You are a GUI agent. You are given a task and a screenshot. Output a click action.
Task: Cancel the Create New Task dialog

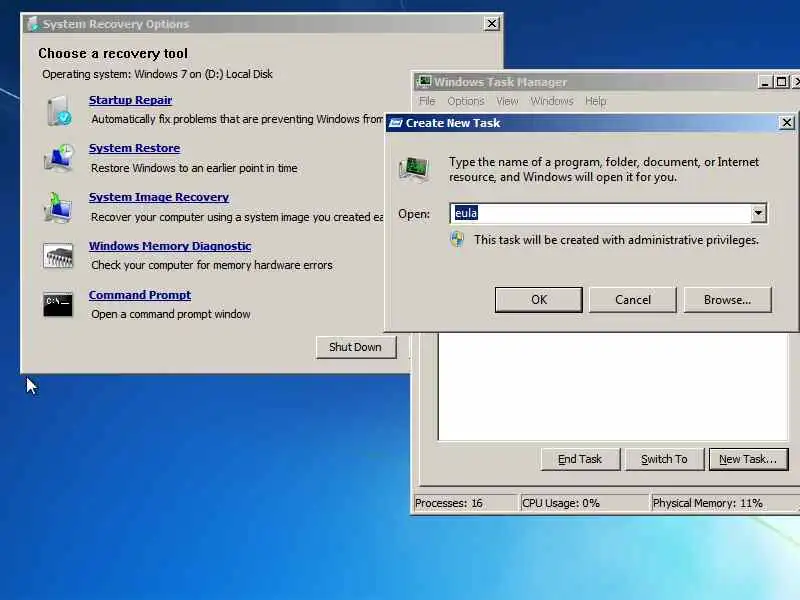coord(633,299)
